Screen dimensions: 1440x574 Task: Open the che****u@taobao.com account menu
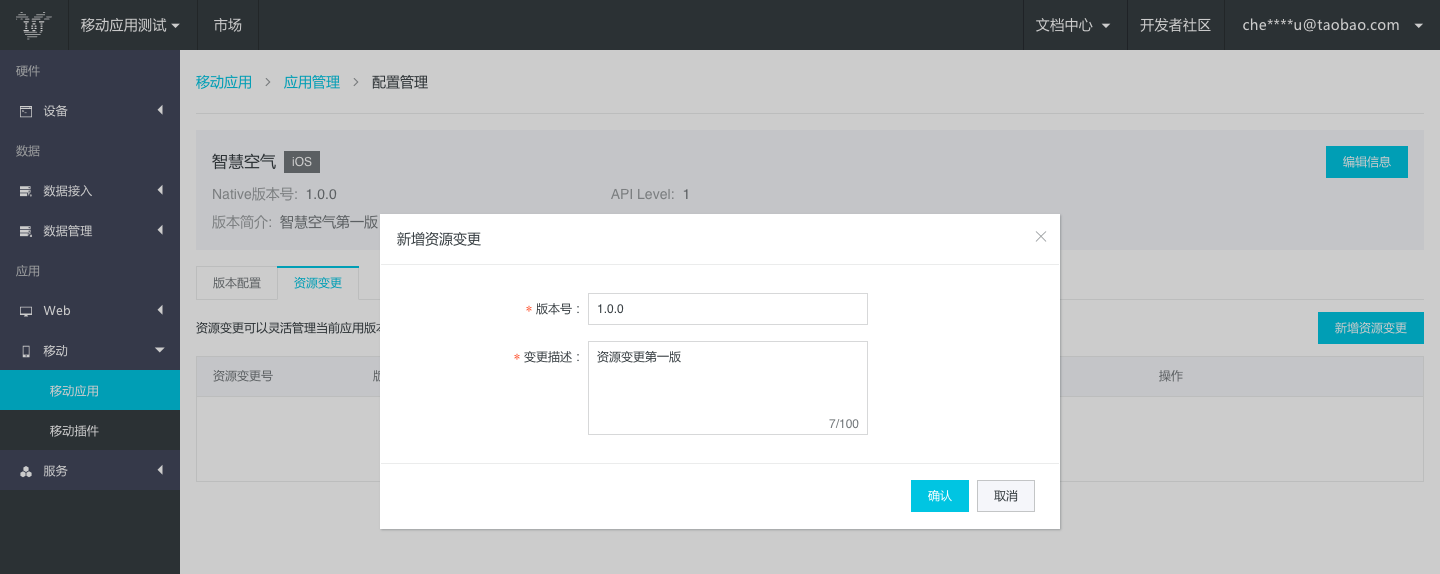coord(1332,25)
